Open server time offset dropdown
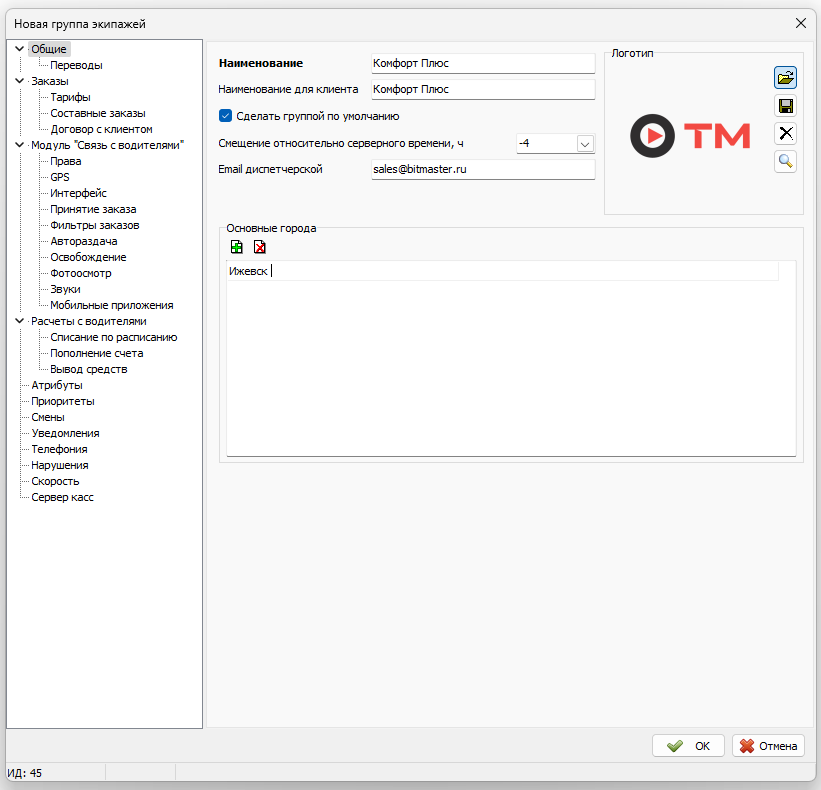Viewport: 821px width, 790px height. (585, 144)
